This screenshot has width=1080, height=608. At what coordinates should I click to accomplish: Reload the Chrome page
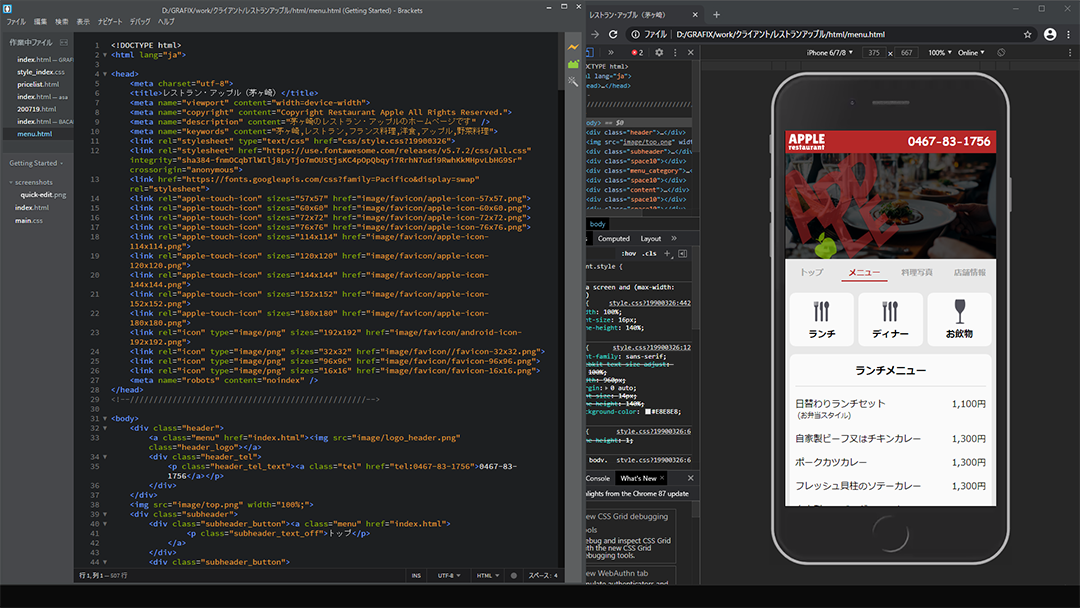(612, 34)
